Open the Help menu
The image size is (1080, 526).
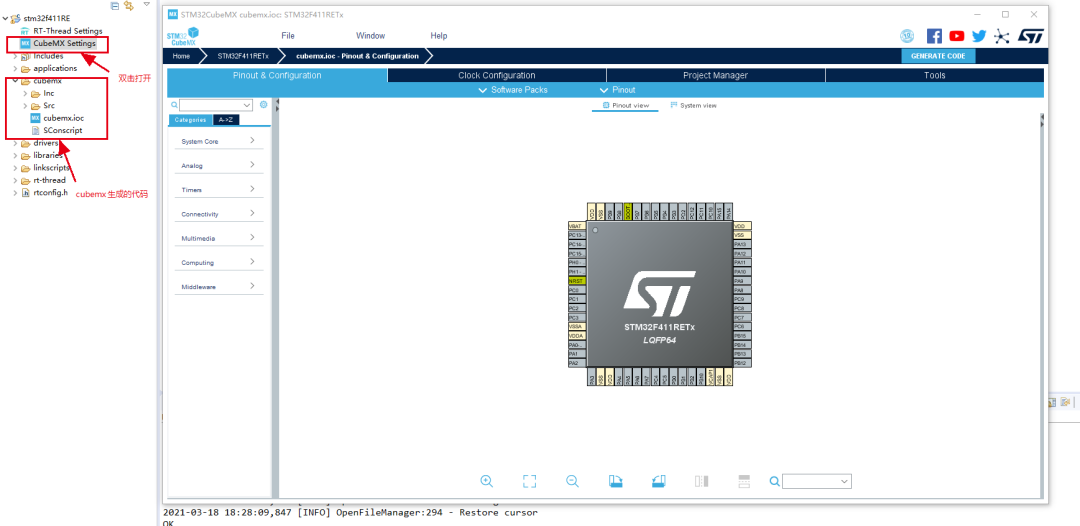coord(439,36)
